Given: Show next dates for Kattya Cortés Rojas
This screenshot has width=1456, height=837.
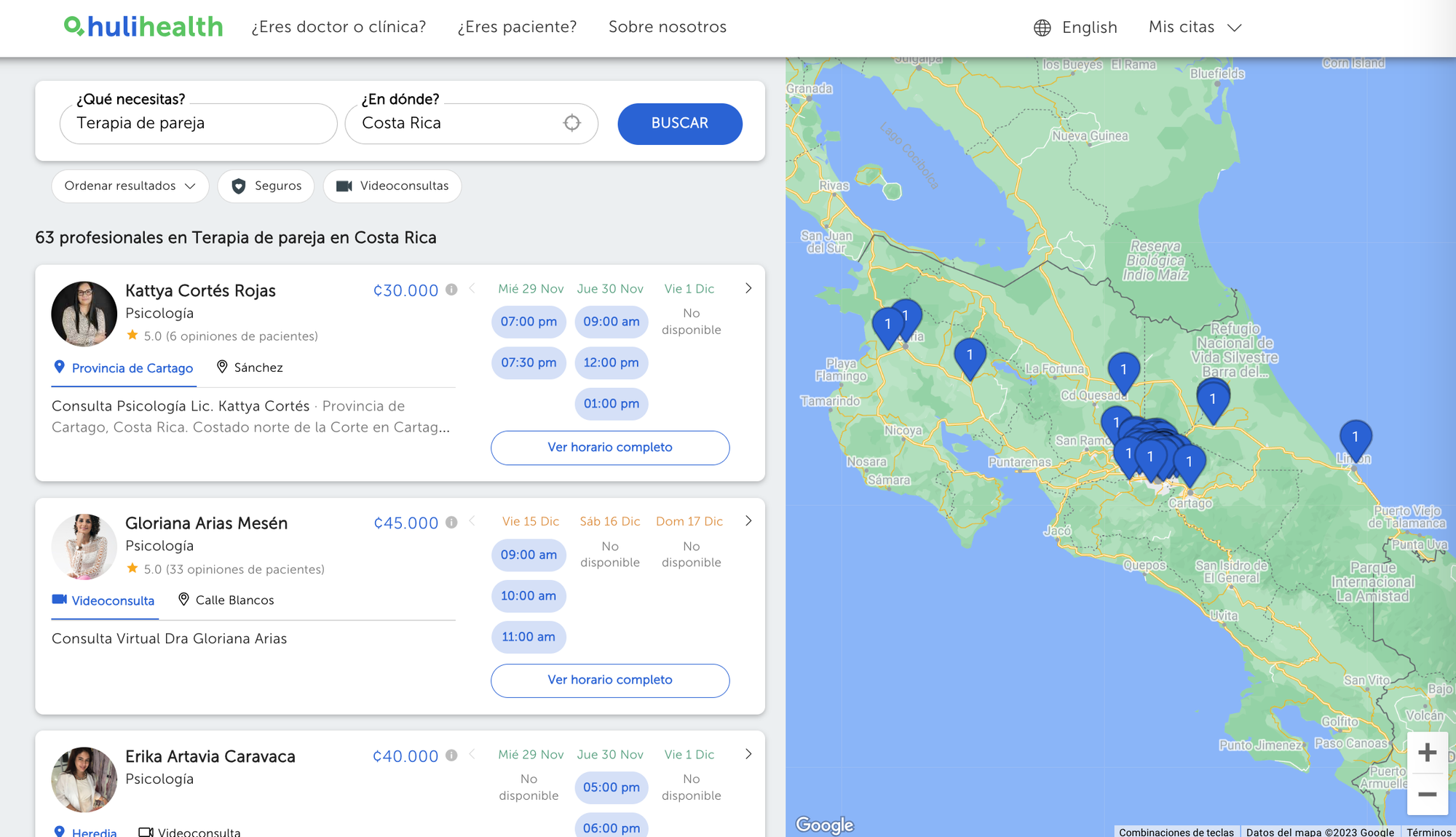Looking at the screenshot, I should point(748,289).
